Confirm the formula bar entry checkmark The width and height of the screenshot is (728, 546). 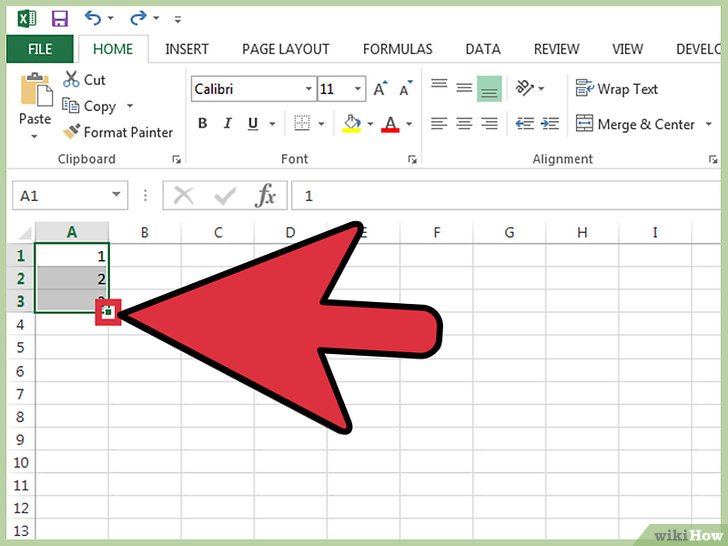(x=225, y=195)
